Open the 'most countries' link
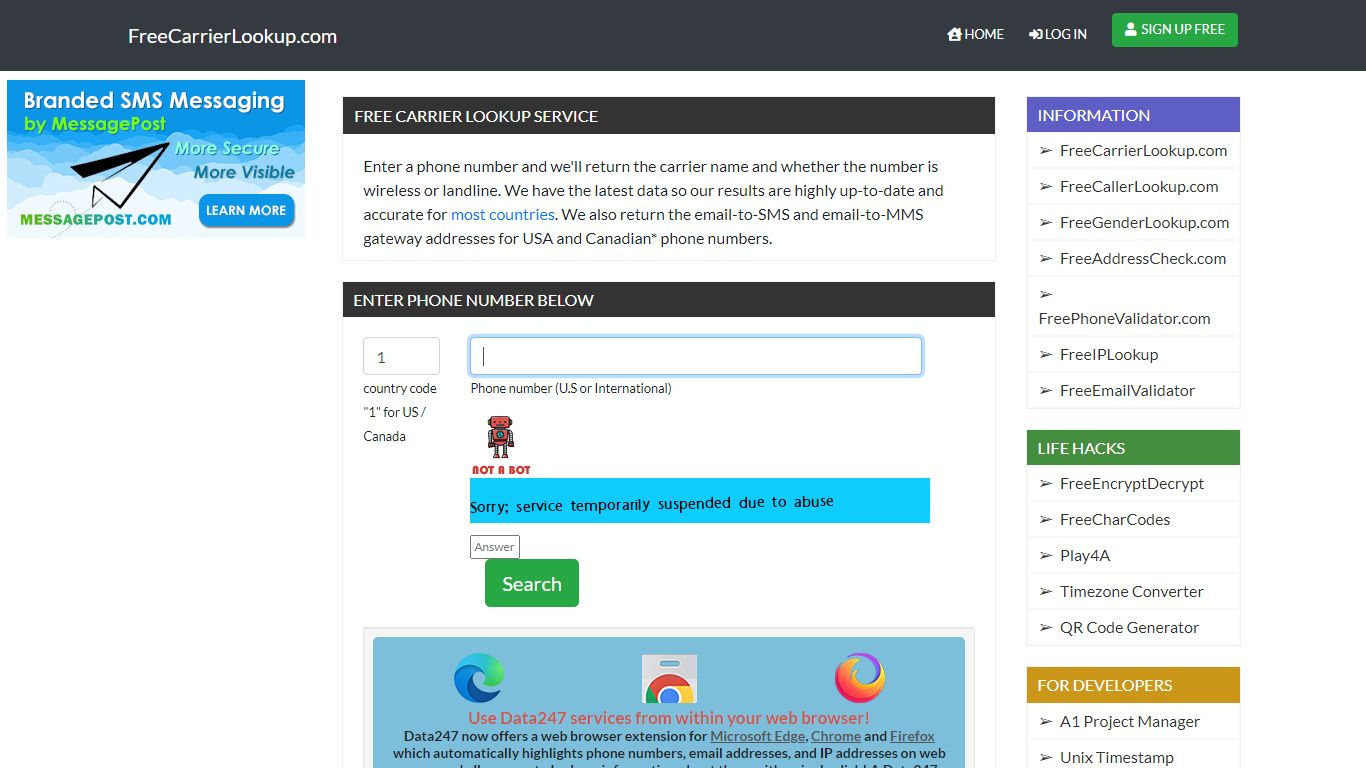The width and height of the screenshot is (1366, 768). (x=502, y=214)
